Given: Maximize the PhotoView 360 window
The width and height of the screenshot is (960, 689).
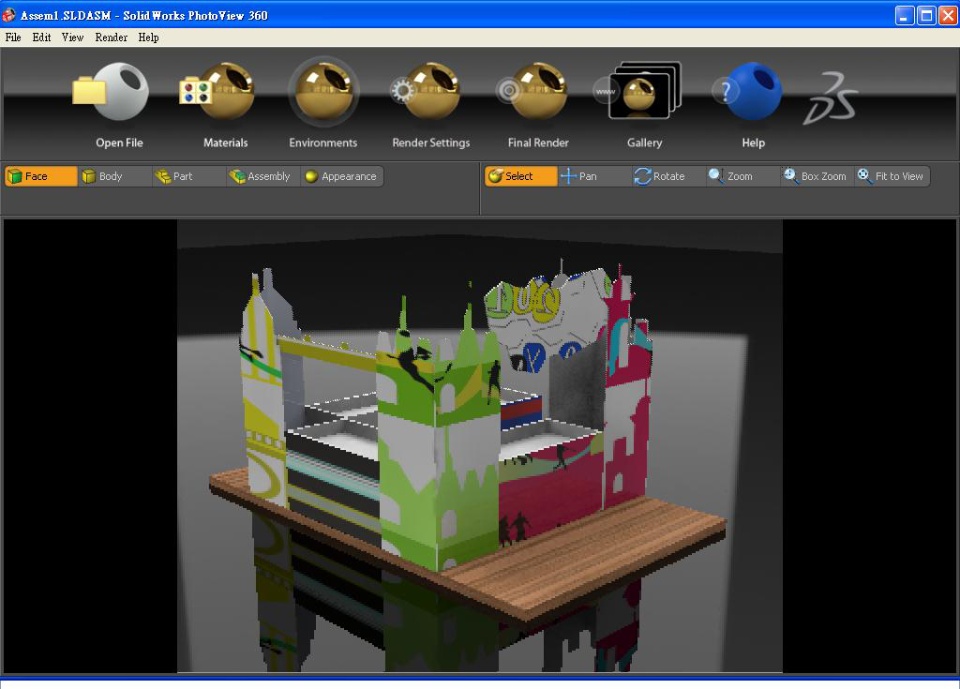Looking at the screenshot, I should pos(926,15).
